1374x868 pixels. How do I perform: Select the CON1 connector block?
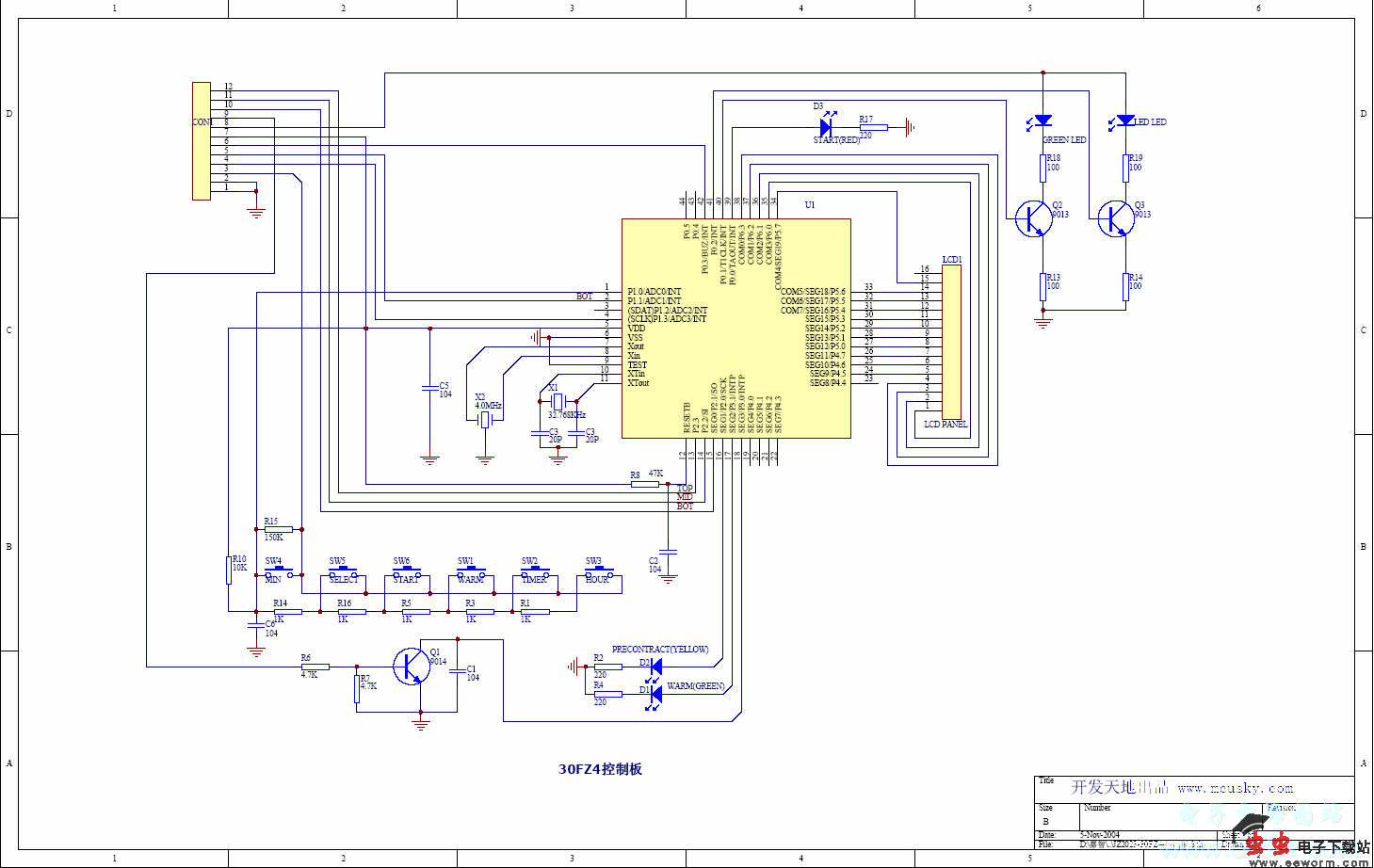coord(202,141)
